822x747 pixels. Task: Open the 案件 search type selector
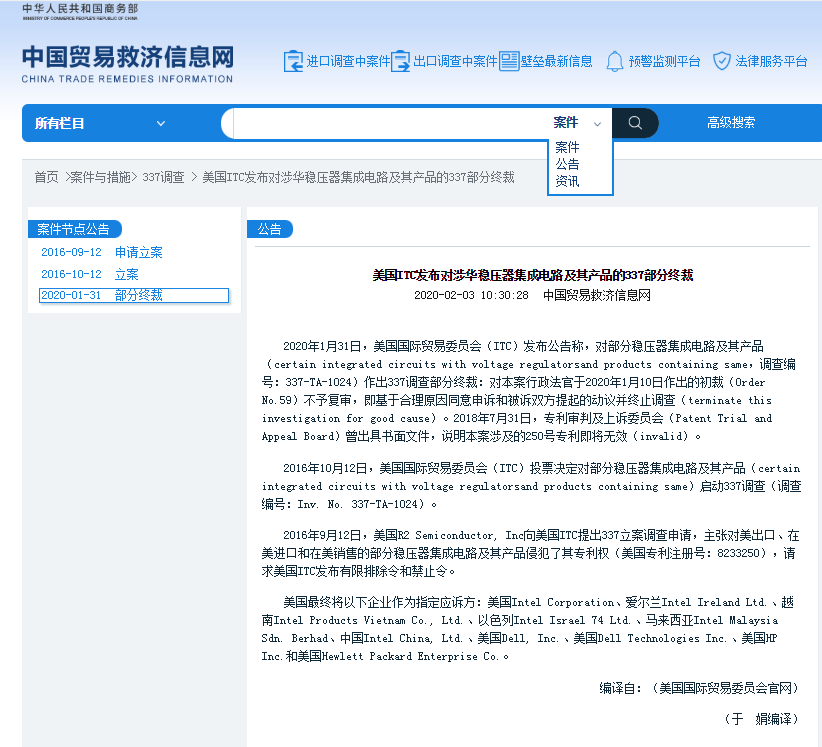coord(577,123)
